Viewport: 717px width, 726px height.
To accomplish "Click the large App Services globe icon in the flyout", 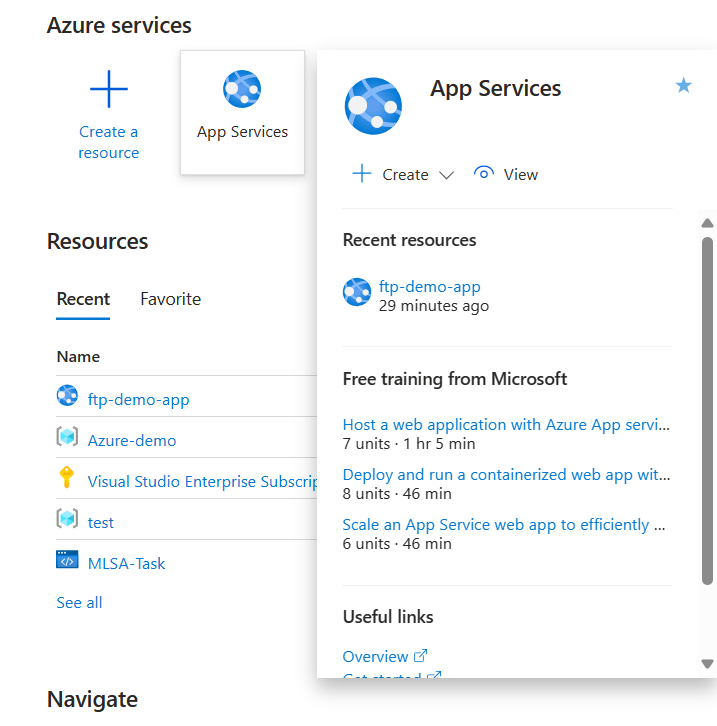I will (373, 106).
